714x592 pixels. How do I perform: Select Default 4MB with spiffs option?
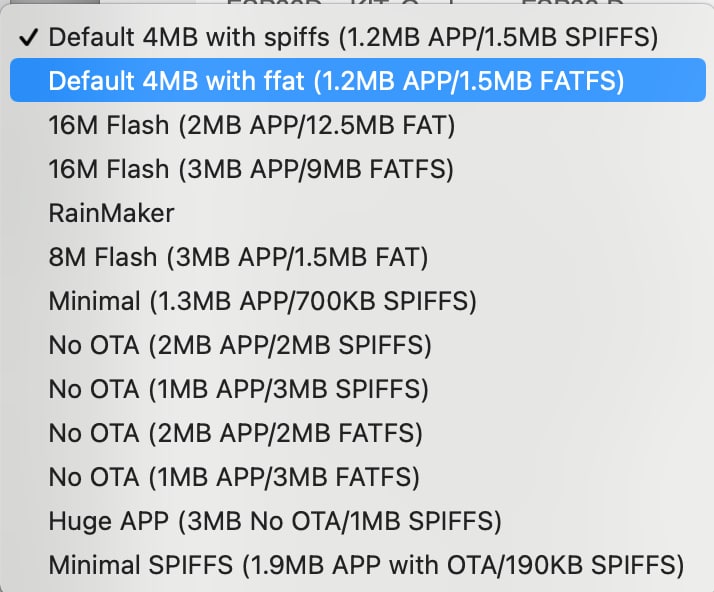coord(352,37)
